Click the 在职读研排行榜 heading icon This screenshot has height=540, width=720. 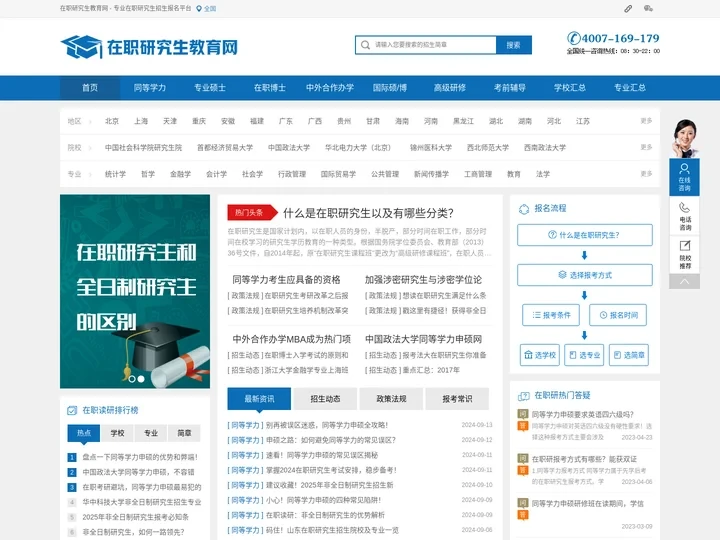click(72, 411)
